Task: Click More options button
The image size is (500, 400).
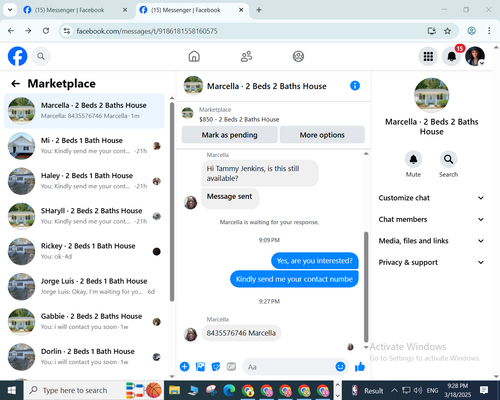Action: pyautogui.click(x=322, y=135)
